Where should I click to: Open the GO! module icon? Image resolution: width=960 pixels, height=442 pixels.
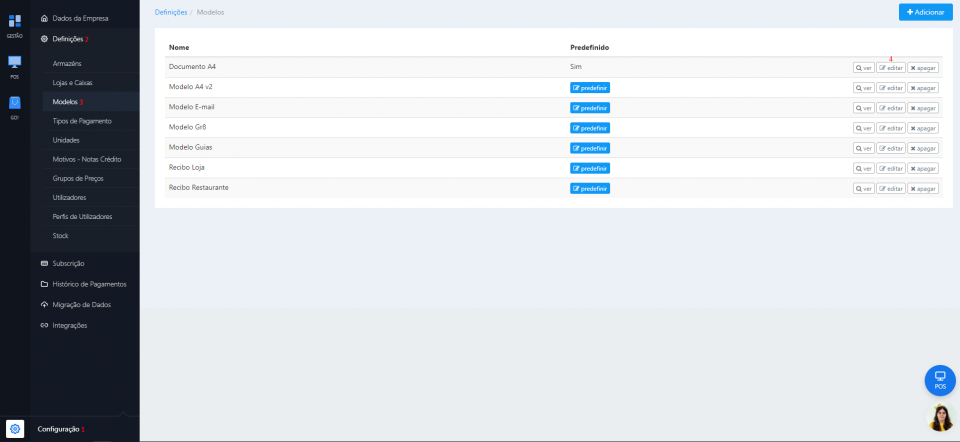14,104
